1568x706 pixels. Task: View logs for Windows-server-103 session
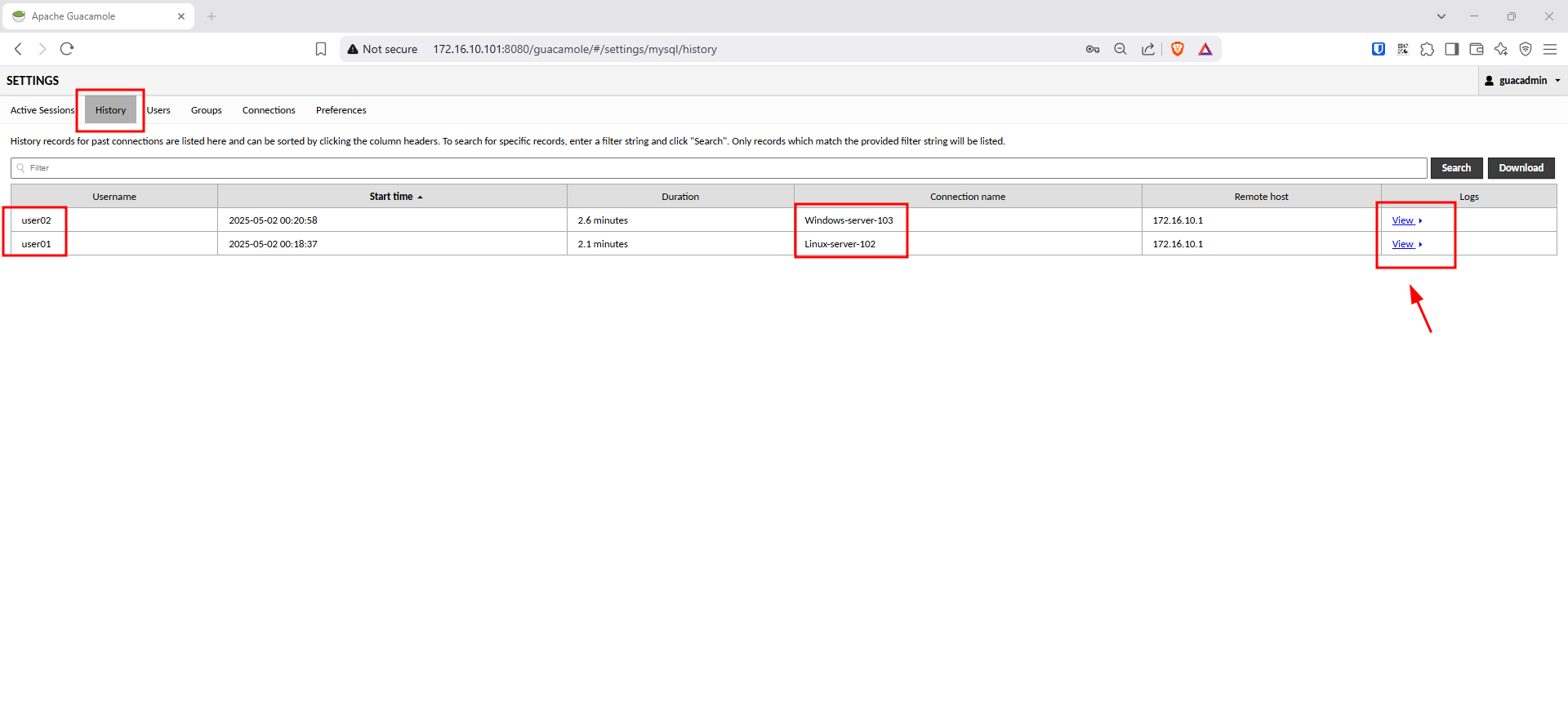(1406, 220)
